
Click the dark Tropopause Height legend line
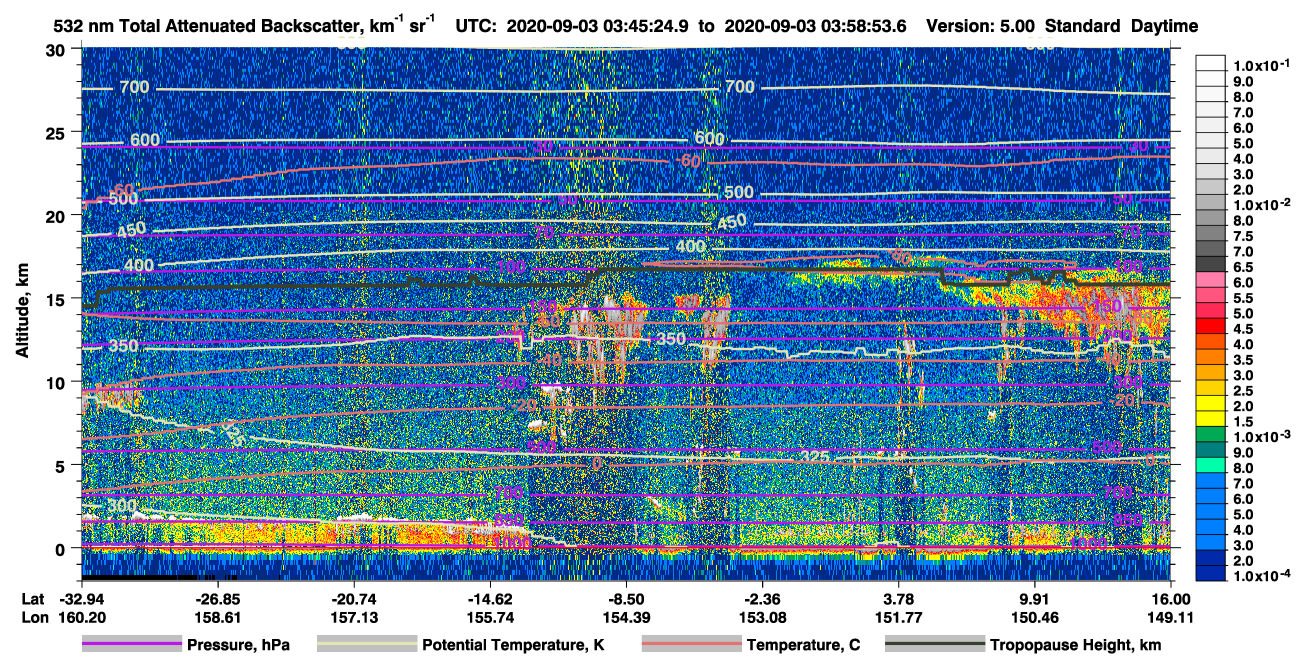pos(935,645)
